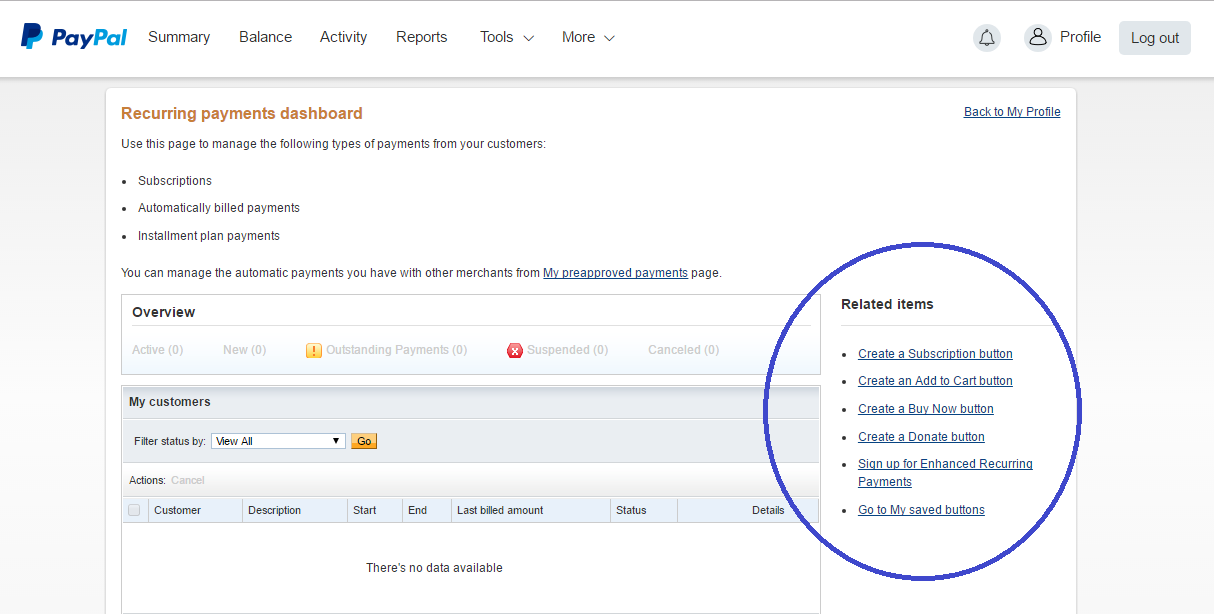1214x614 pixels.
Task: Click the Canceled (0) overview filter
Action: (x=684, y=350)
